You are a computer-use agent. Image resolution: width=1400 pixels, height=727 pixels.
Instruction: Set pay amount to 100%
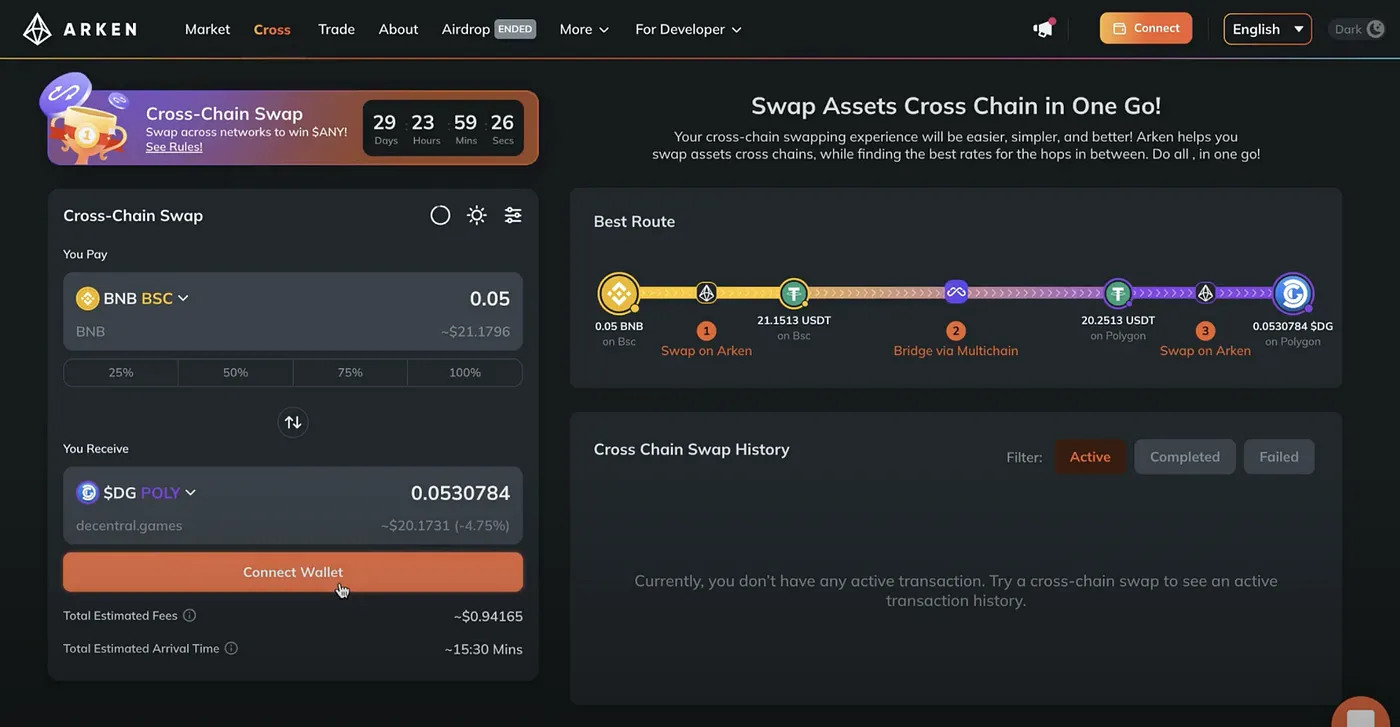(x=465, y=373)
